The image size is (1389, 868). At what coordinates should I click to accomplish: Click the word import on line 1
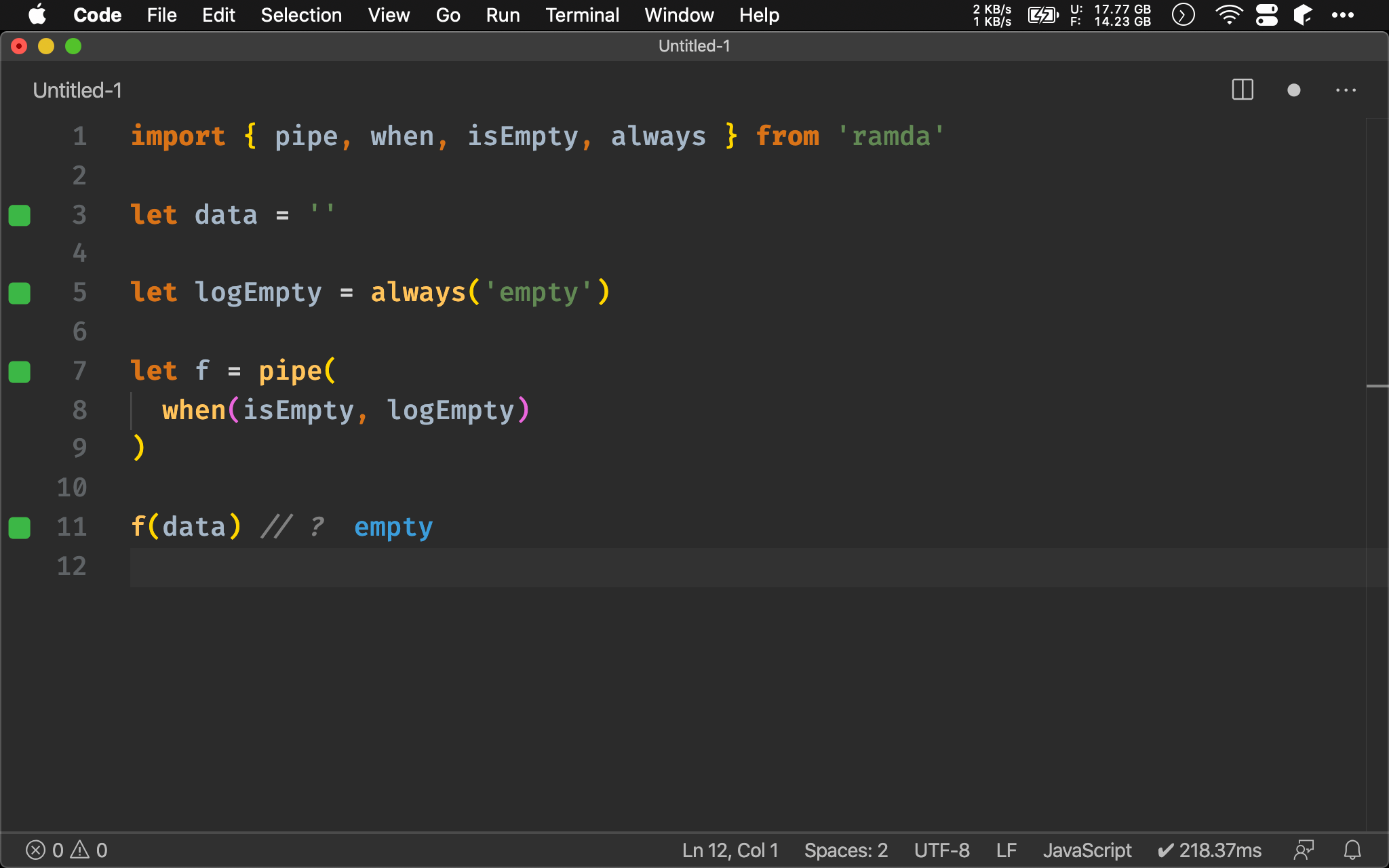pyautogui.click(x=178, y=136)
